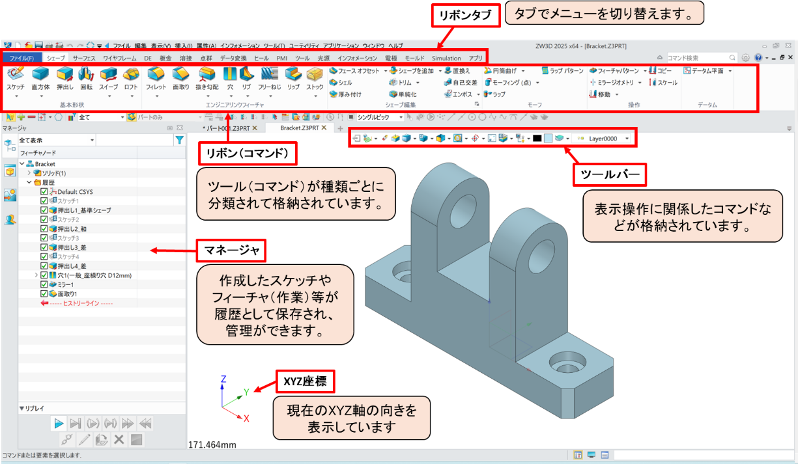Screen dimensions: 798x464
Task: Open the ヘルプ menu in menu bar
Action: point(396,46)
